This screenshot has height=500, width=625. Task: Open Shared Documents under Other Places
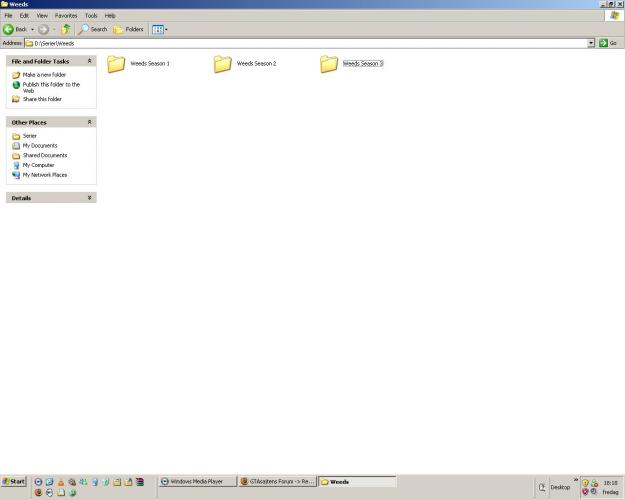pos(45,156)
